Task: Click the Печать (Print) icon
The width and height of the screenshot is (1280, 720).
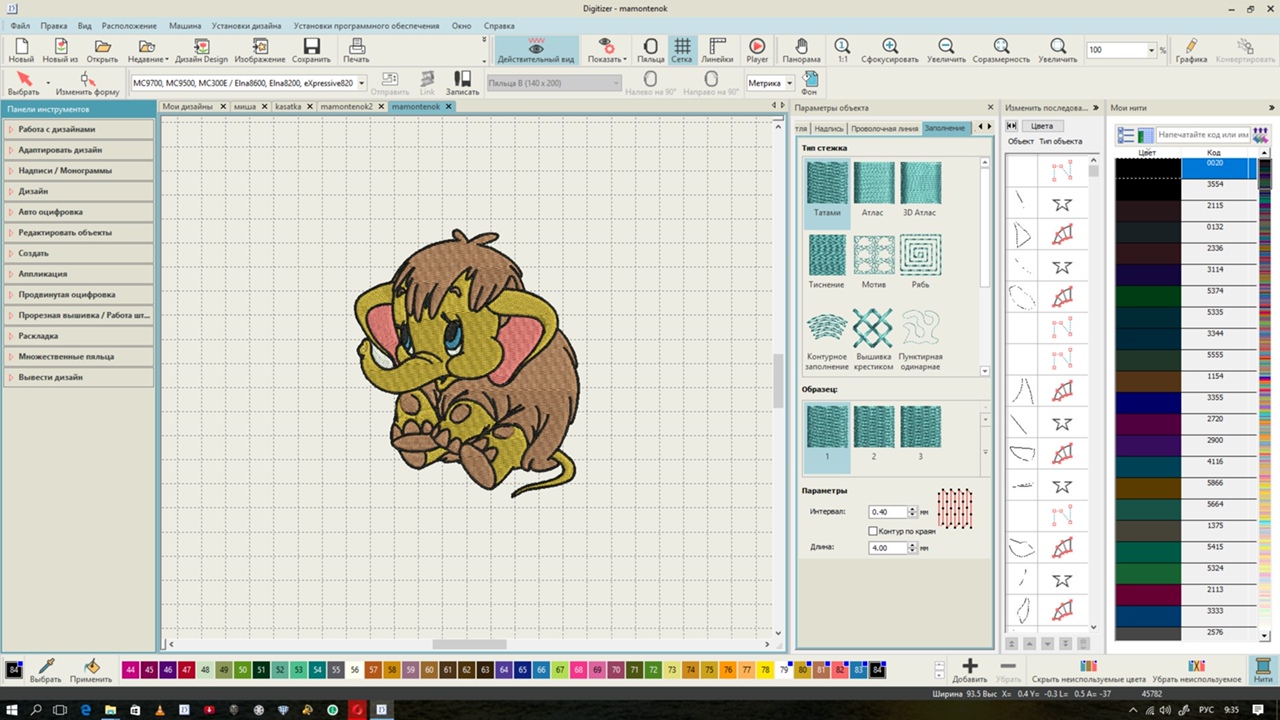Action: click(x=356, y=50)
